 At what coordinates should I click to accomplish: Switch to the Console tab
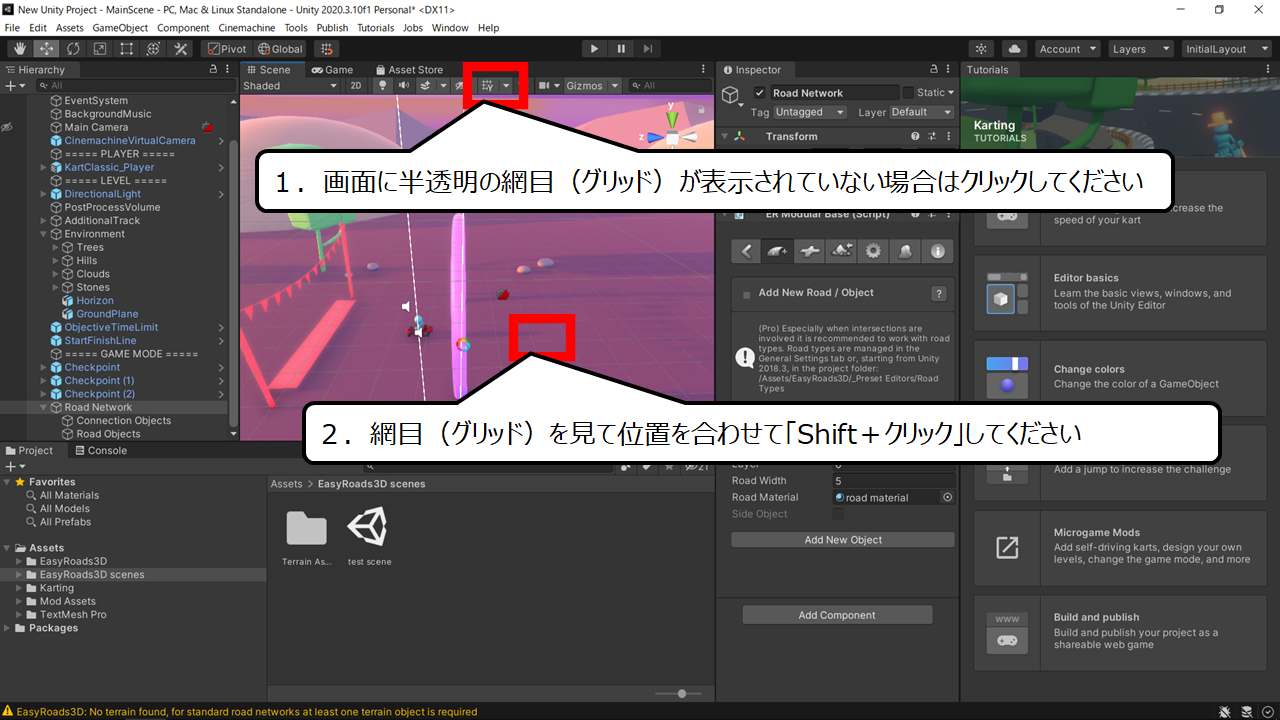pos(100,451)
